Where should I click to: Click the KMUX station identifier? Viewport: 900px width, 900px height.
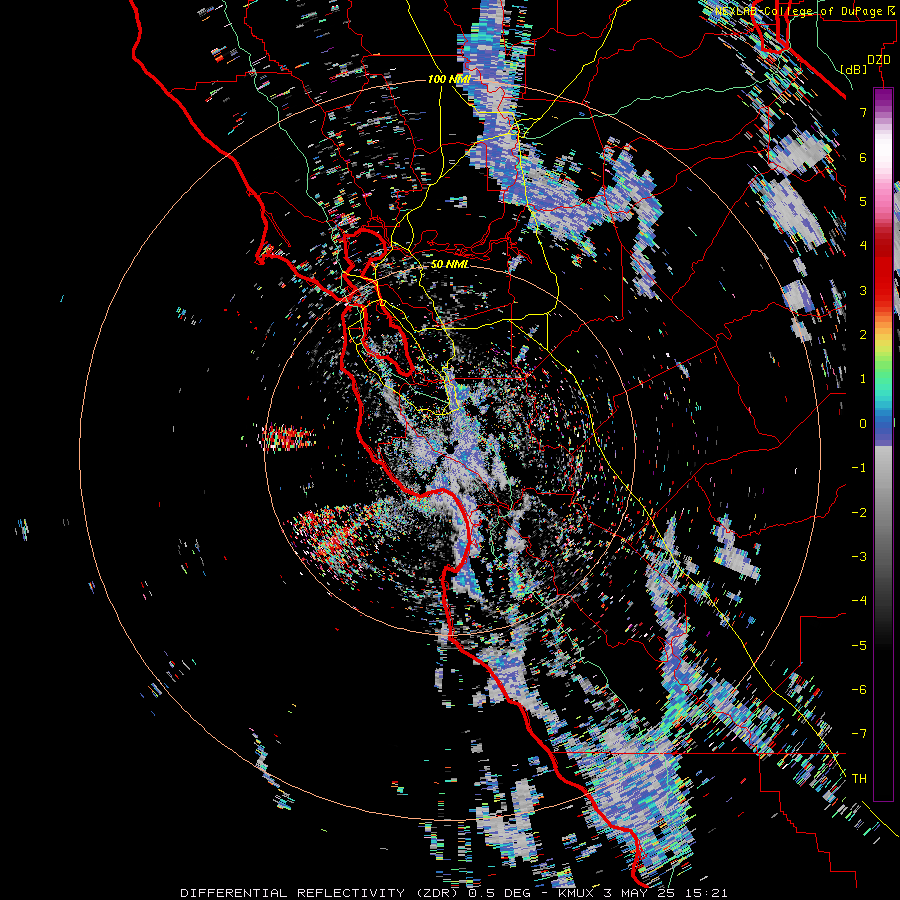point(576,893)
